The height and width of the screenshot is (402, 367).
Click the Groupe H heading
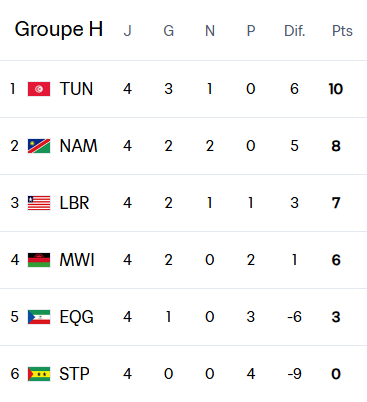(59, 29)
